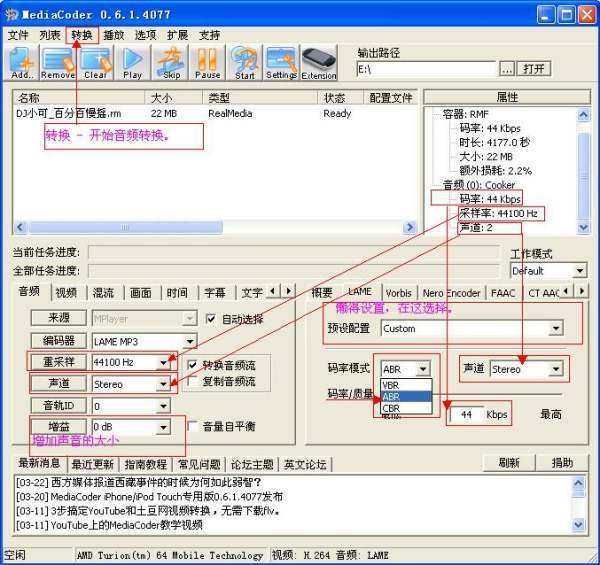Open the Settings toolbar icon
This screenshot has height=565, width=600.
coord(282,62)
